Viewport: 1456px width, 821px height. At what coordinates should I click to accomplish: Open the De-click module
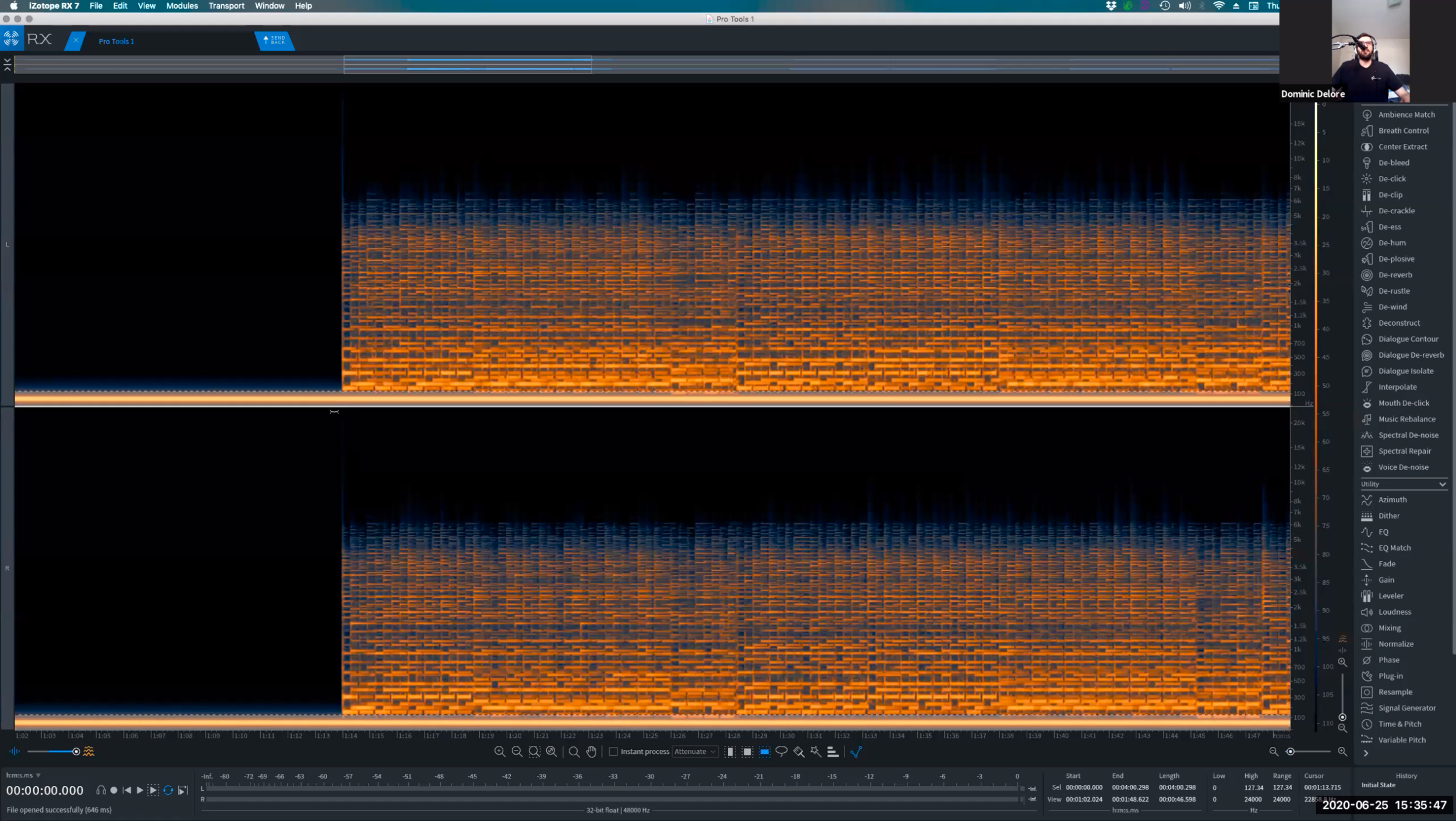[x=1393, y=178]
